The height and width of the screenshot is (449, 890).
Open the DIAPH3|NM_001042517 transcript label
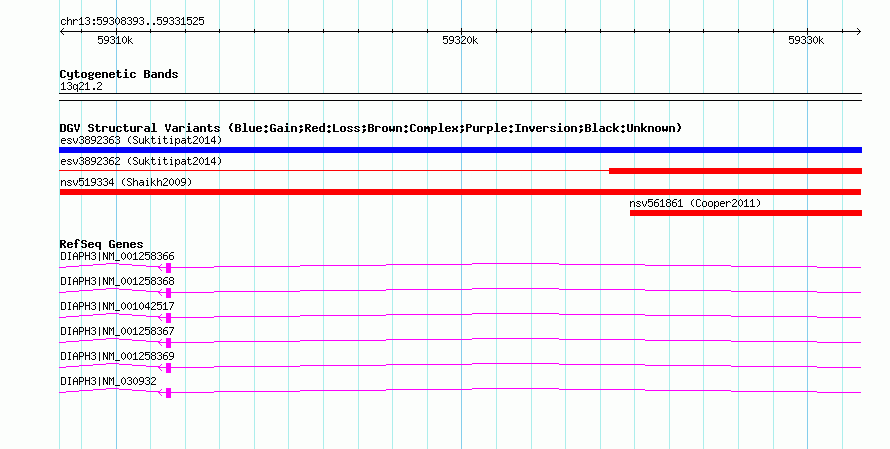coord(117,307)
